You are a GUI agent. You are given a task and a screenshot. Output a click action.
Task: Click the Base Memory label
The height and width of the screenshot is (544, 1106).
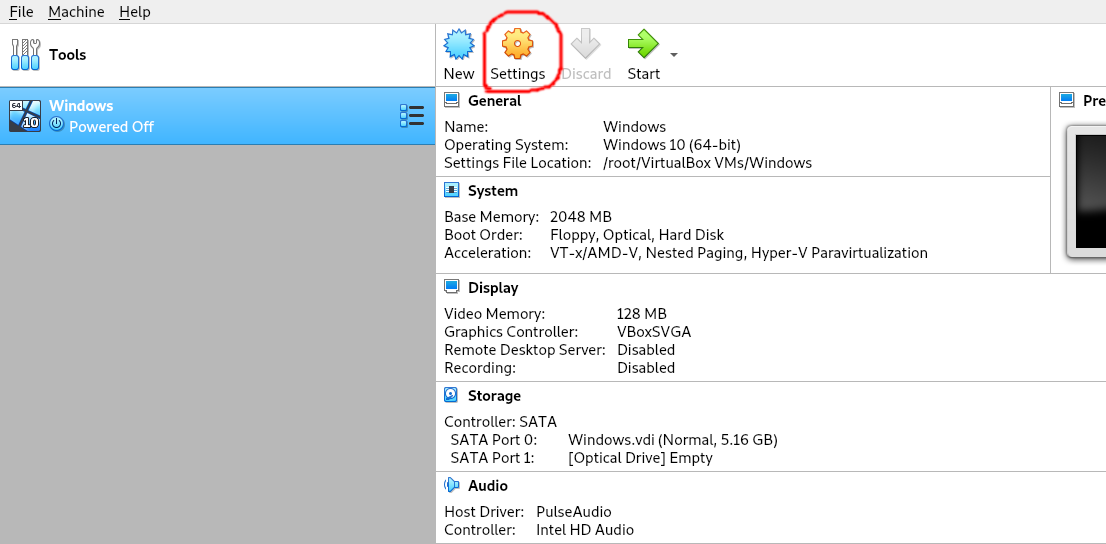492,217
